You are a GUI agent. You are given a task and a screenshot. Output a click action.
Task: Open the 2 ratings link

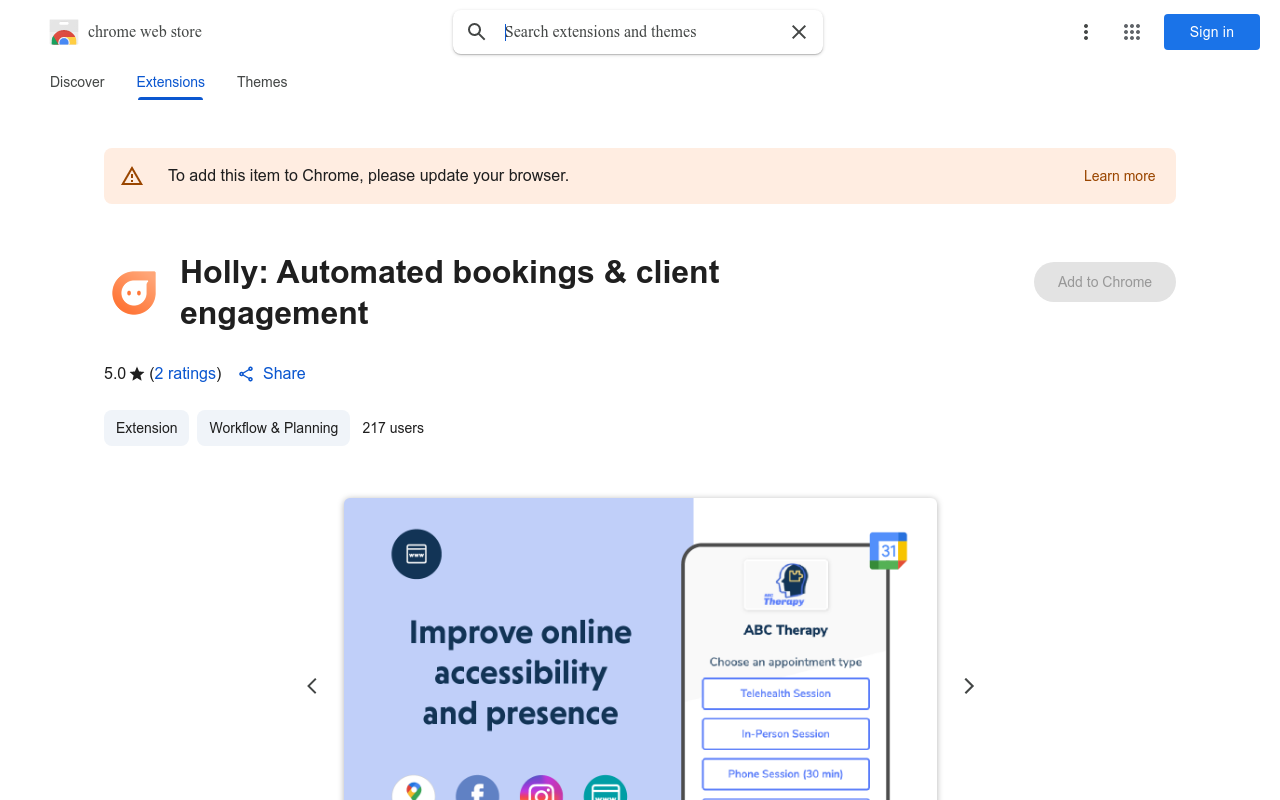(x=186, y=374)
